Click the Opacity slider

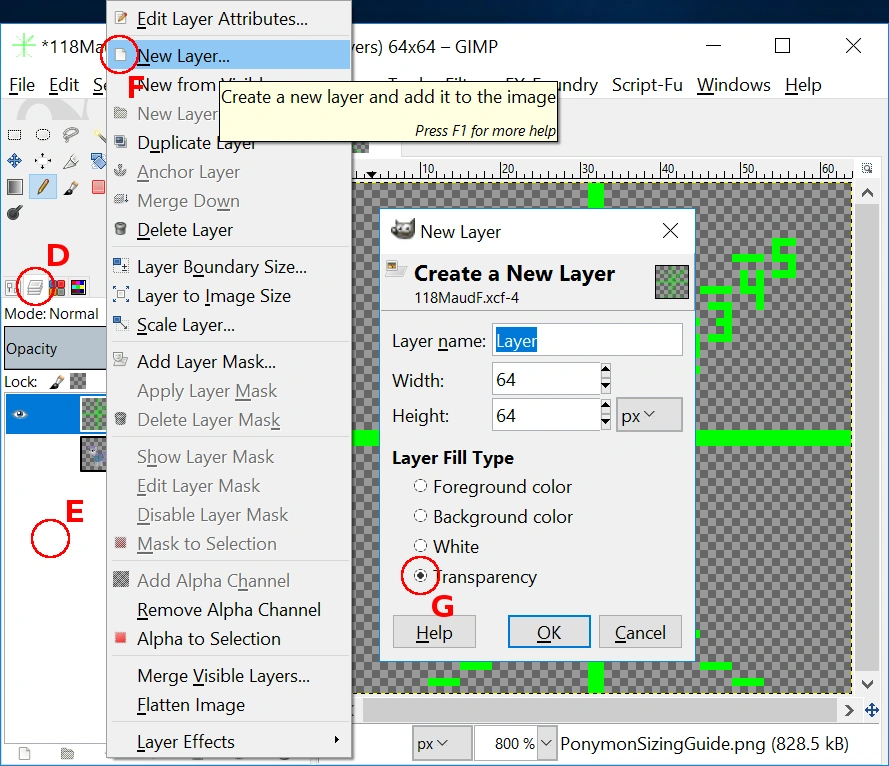56,348
